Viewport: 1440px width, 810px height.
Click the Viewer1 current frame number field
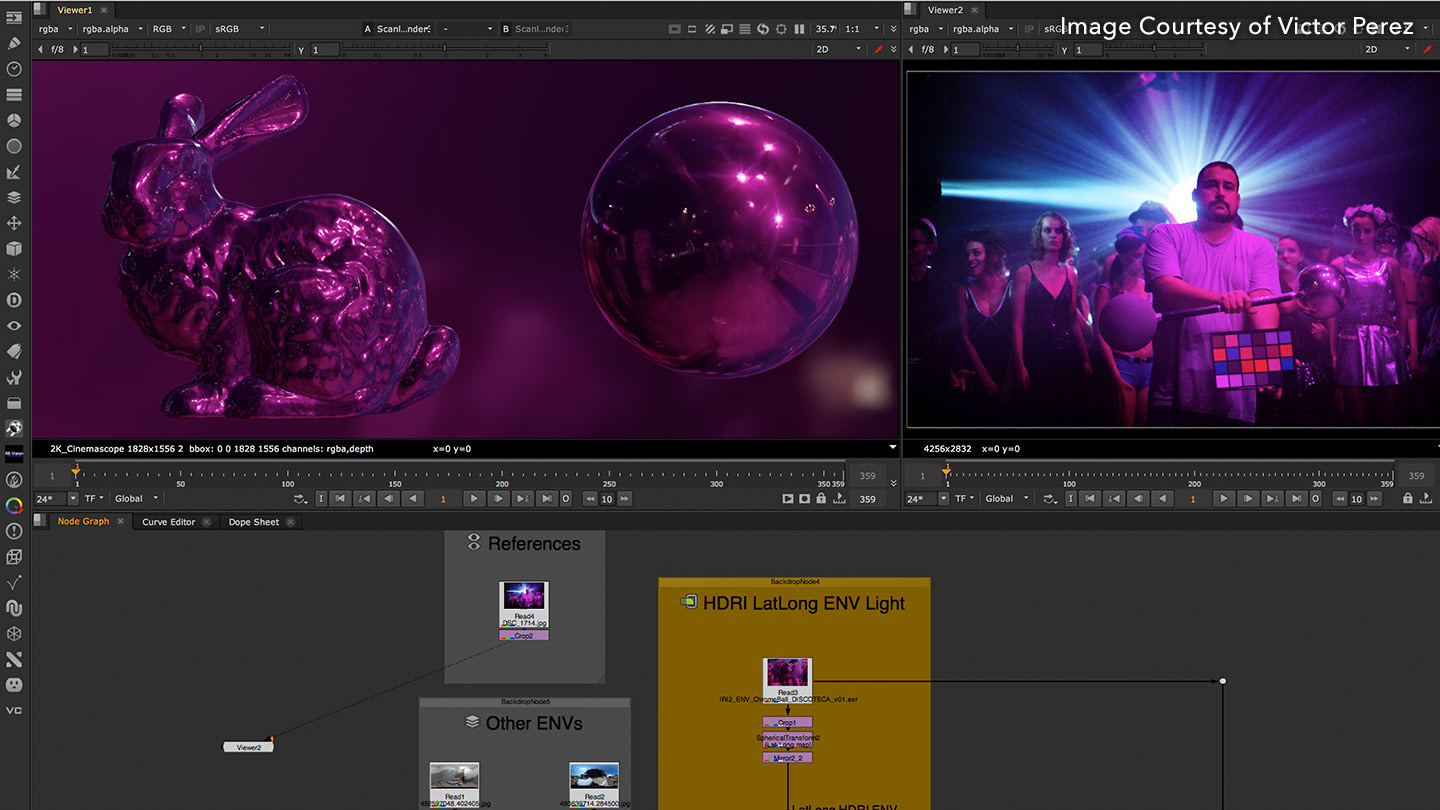point(443,498)
